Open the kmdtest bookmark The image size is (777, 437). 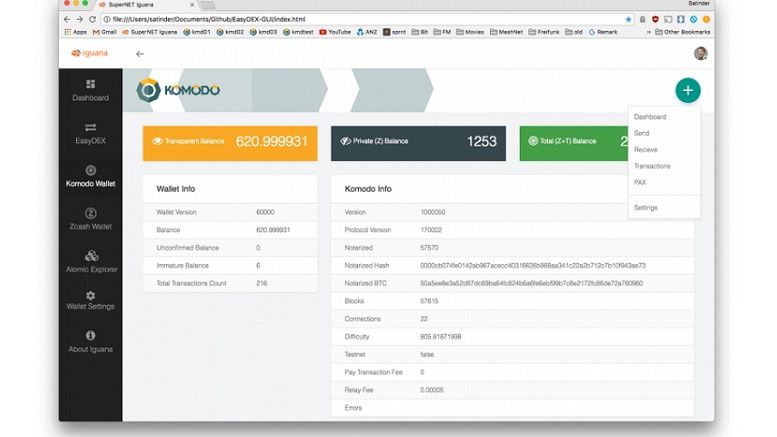pyautogui.click(x=298, y=32)
